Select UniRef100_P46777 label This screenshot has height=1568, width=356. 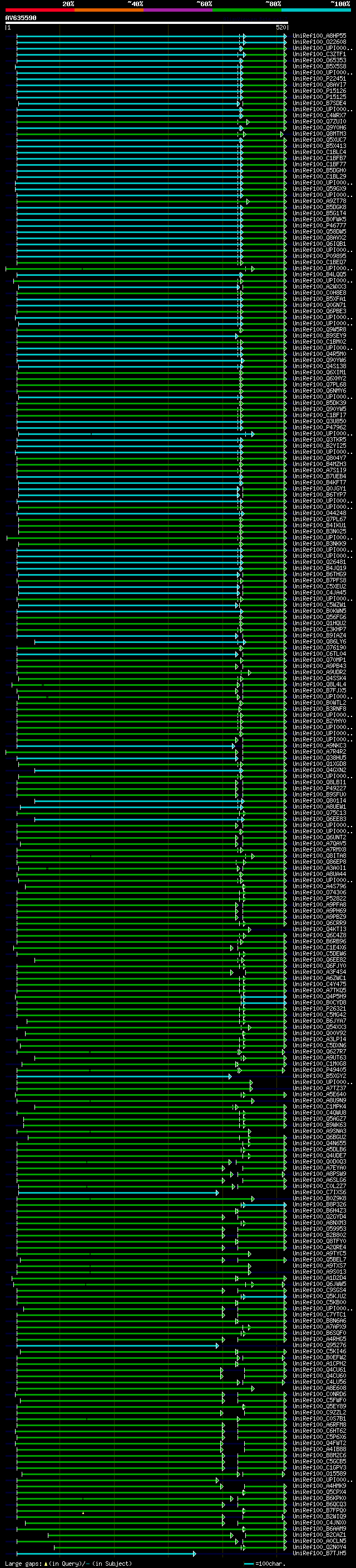click(319, 226)
